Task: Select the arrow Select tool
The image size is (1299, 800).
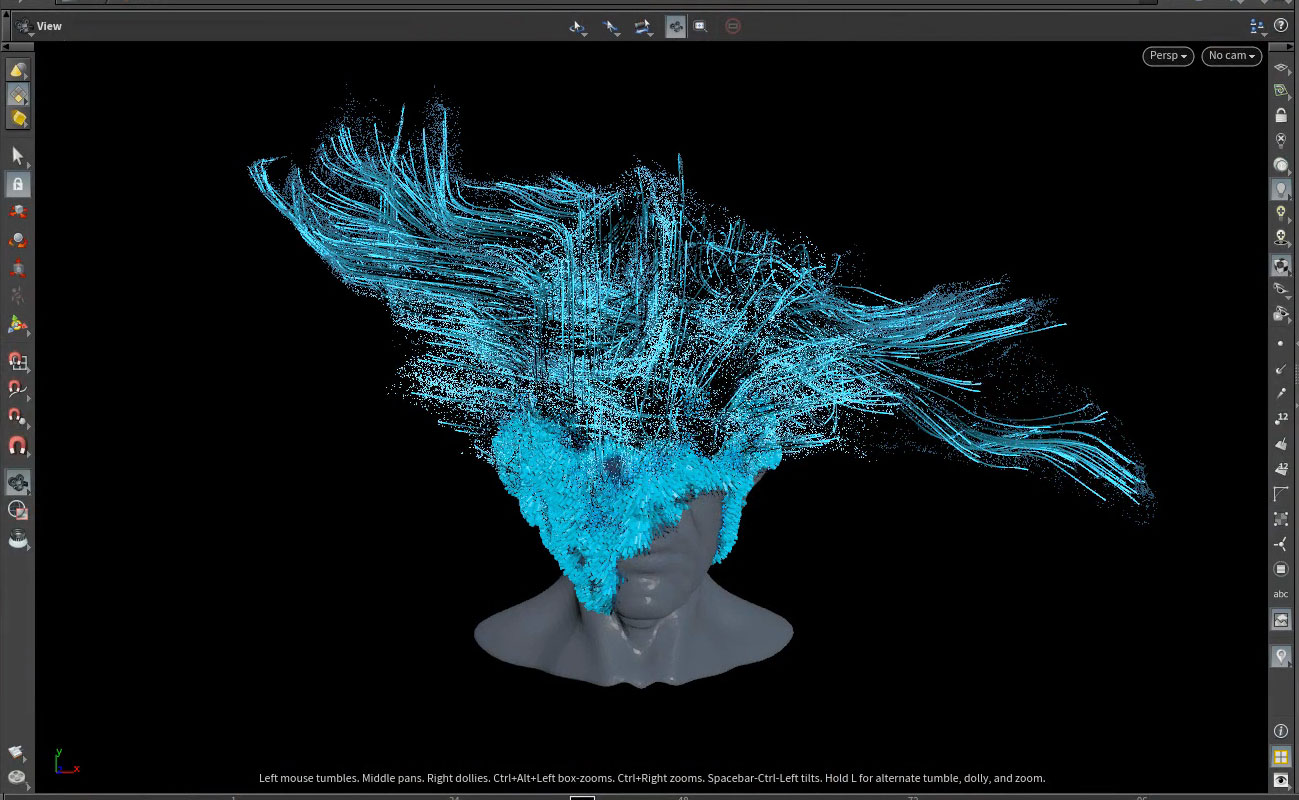Action: 17,156
